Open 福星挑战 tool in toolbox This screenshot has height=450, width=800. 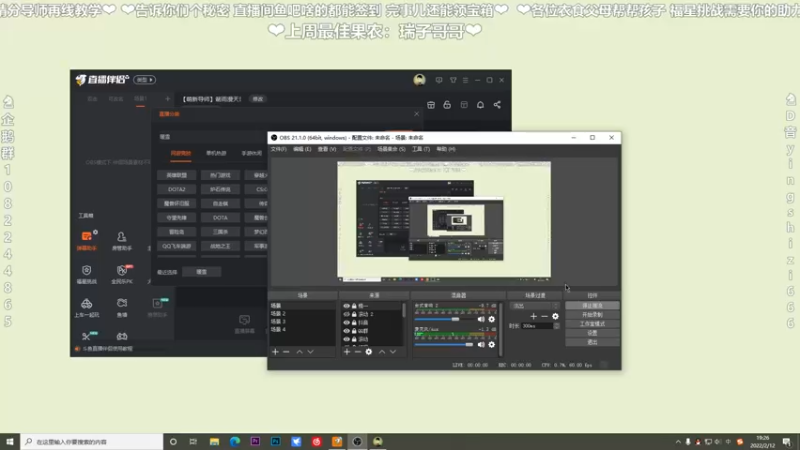87,274
